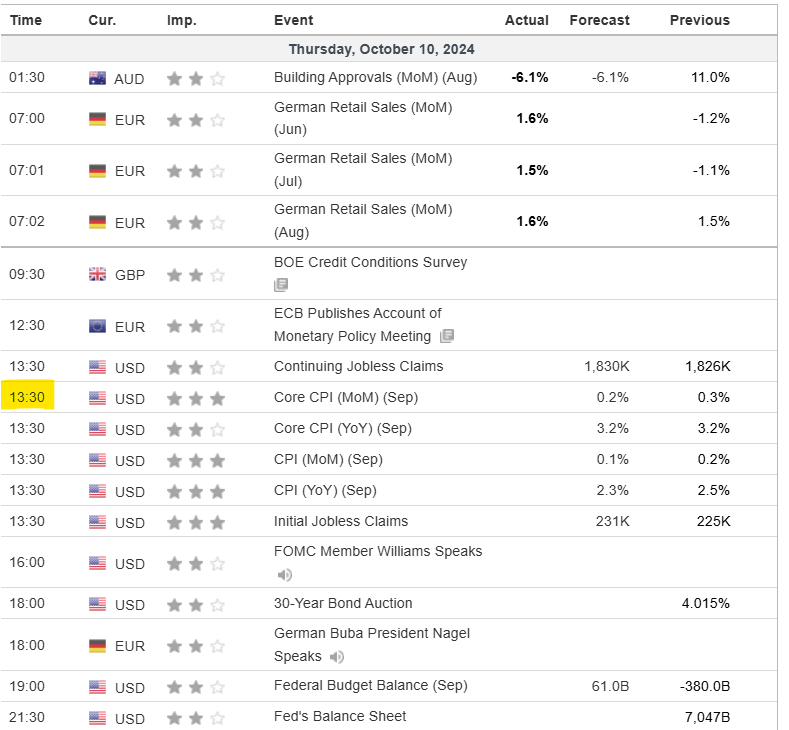The image size is (789, 730).
Task: Sort by the Time column header
Action: tap(26, 20)
